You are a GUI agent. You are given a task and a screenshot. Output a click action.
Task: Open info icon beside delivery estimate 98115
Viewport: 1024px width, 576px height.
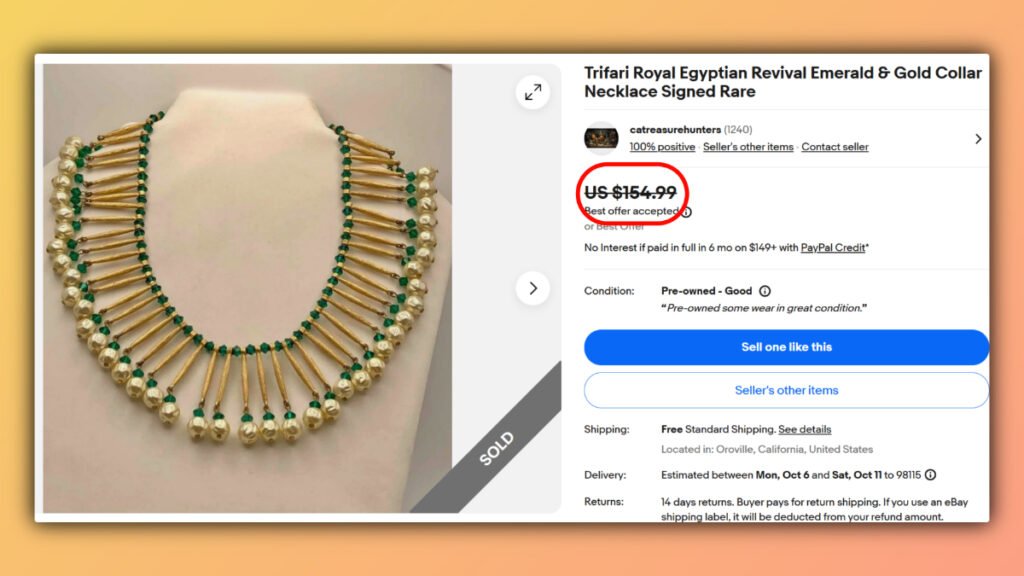(930, 475)
